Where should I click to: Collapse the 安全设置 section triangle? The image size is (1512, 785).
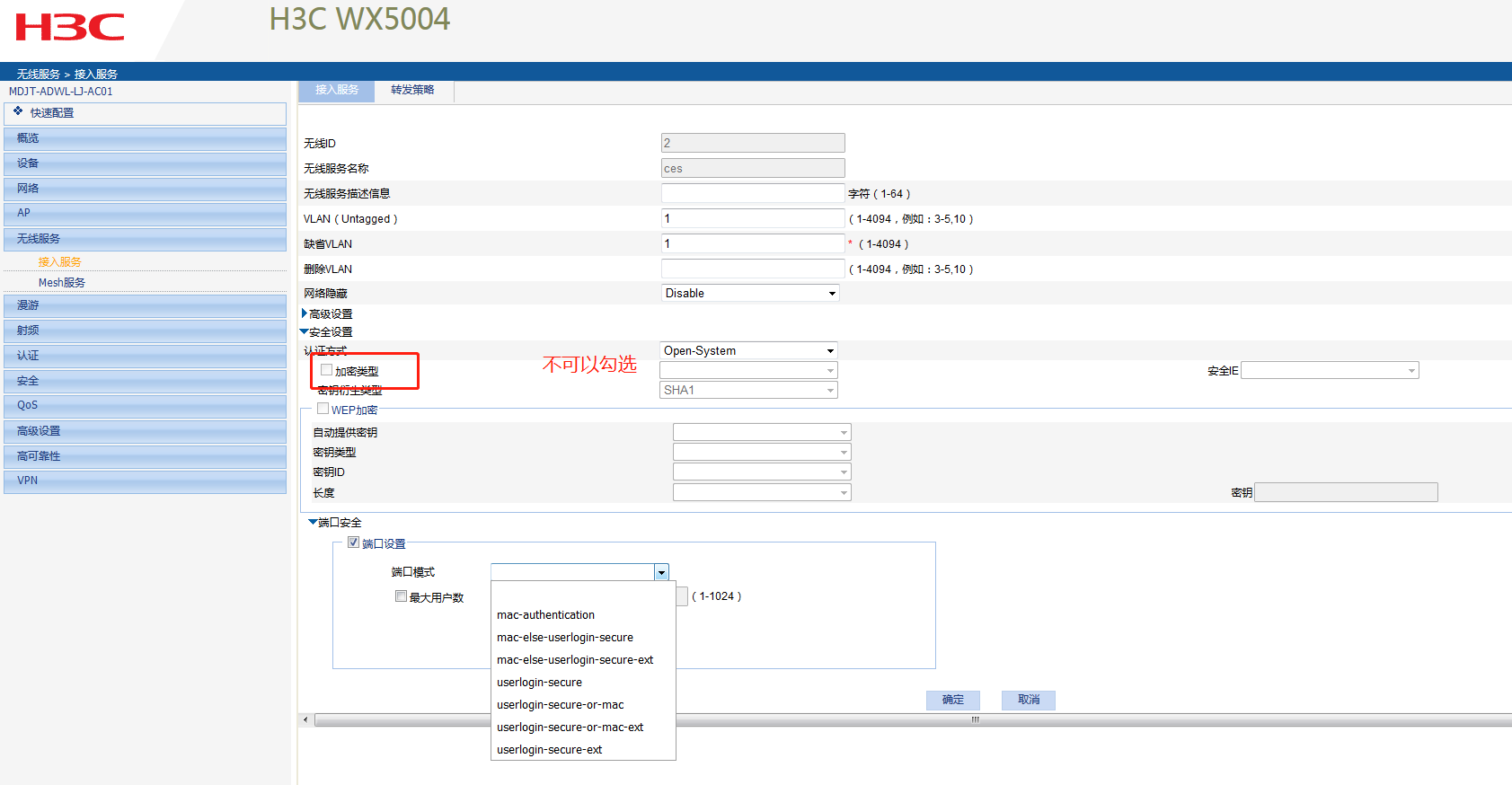pos(305,332)
